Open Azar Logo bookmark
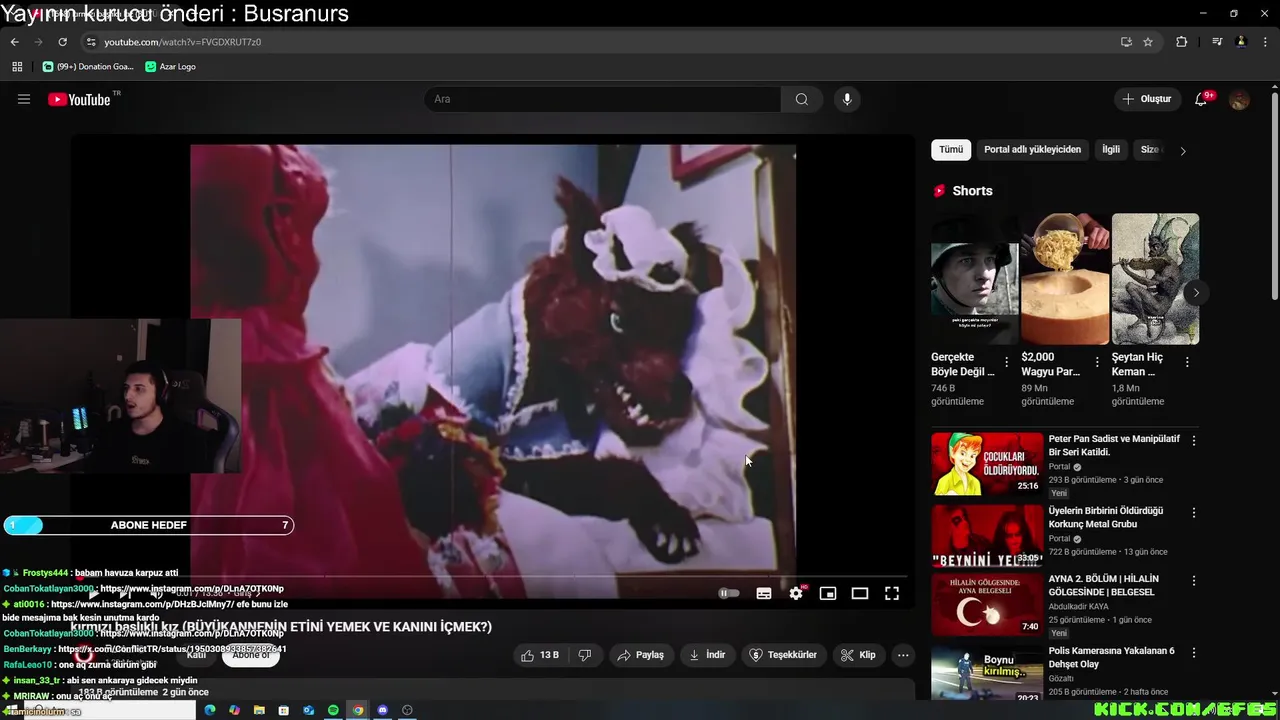 [170, 67]
